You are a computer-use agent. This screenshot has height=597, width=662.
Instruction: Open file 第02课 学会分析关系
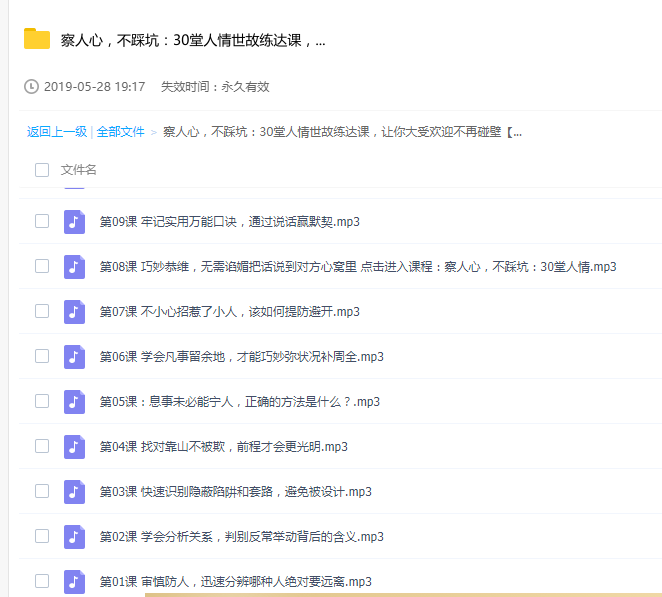[241, 537]
